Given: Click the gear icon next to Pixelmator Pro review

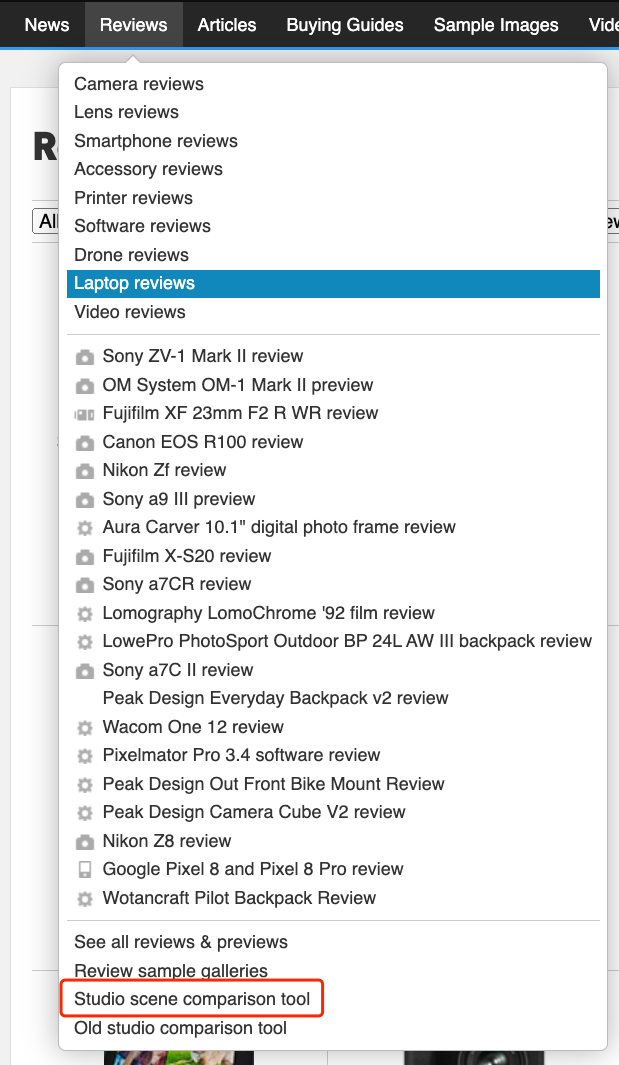Looking at the screenshot, I should (x=85, y=756).
